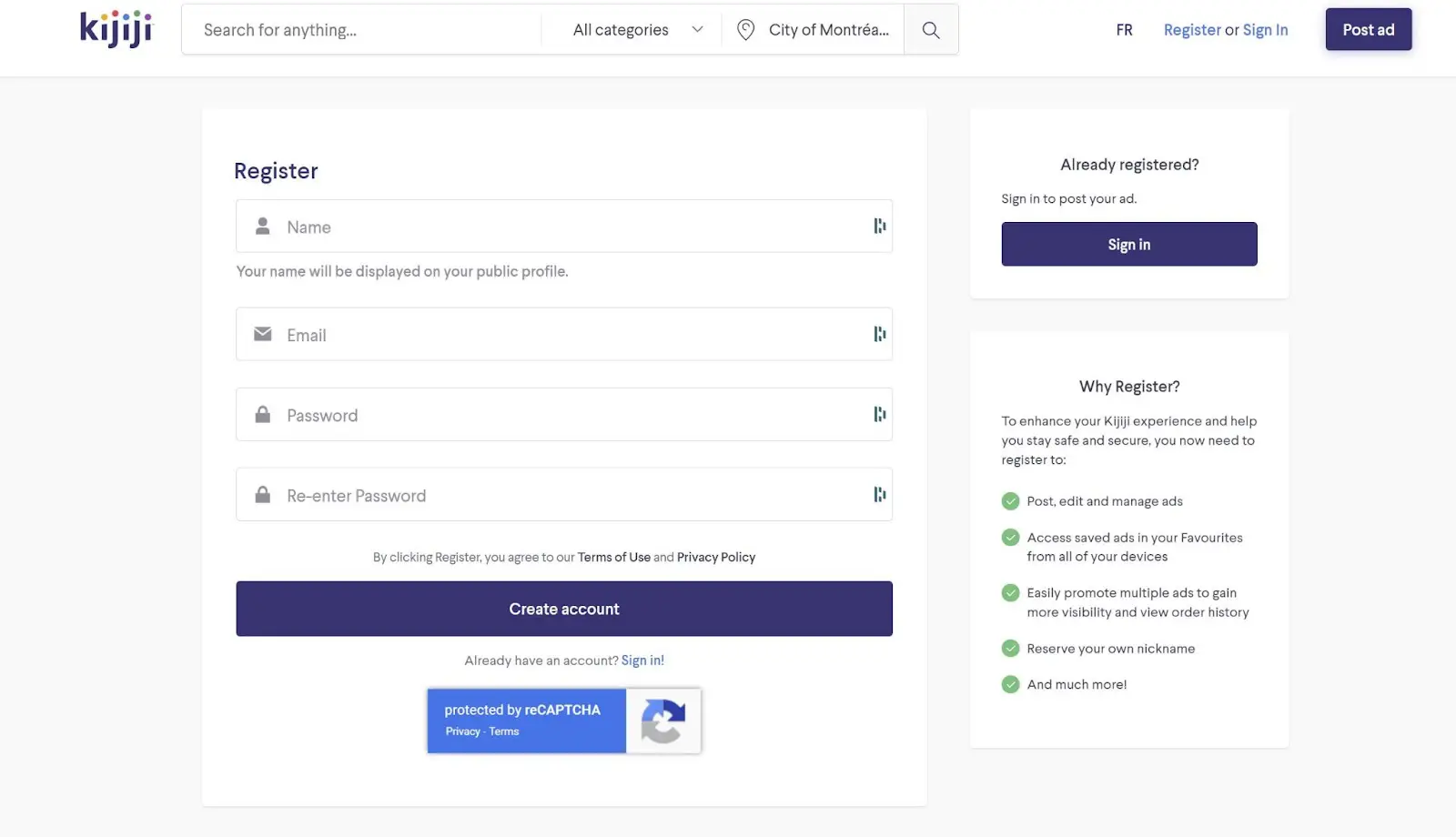Click the Sign in! link below form
This screenshot has width=1456, height=837.
(x=642, y=661)
